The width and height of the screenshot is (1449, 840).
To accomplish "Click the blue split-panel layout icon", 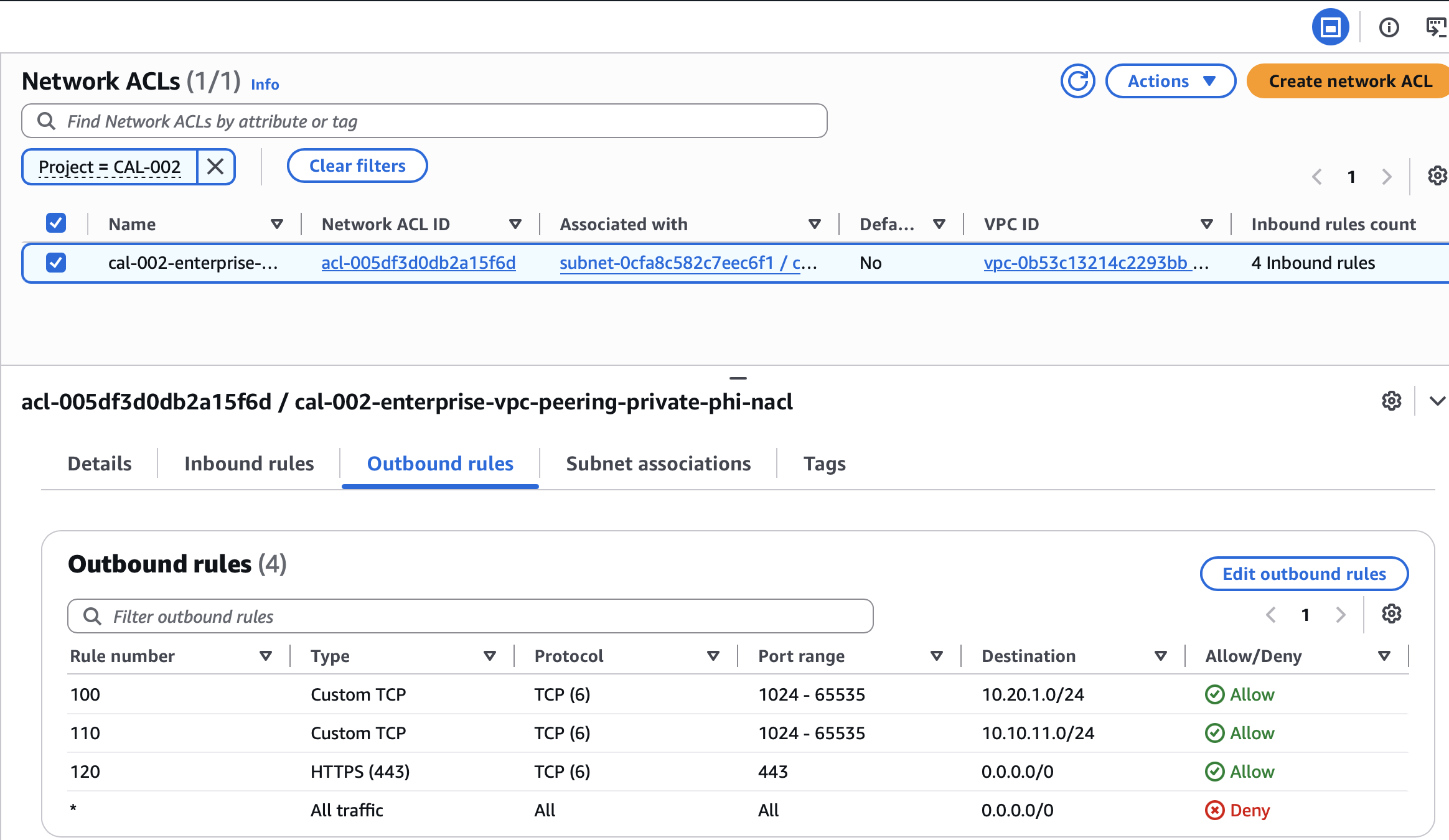I will click(1330, 27).
